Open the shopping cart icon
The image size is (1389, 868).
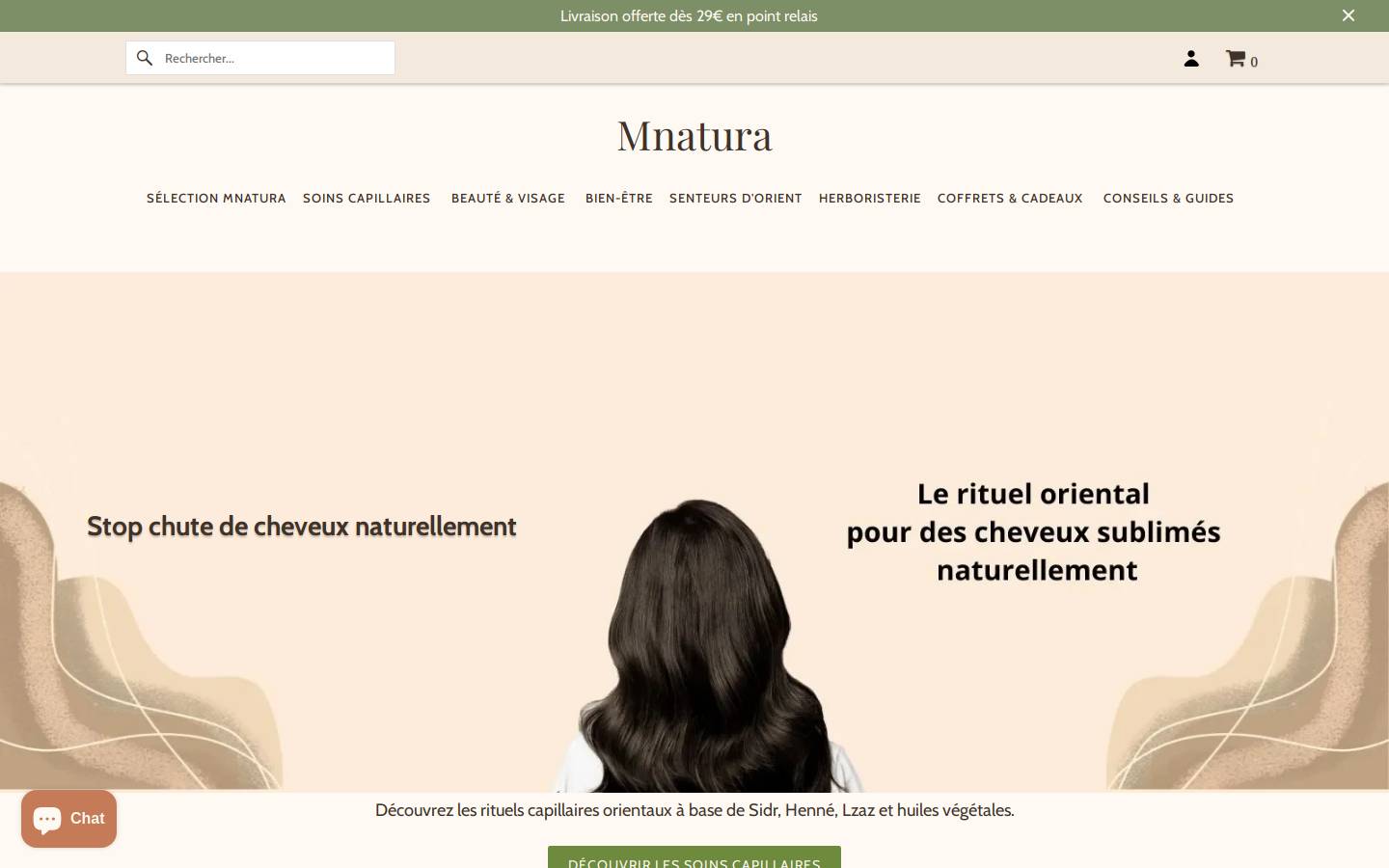(1240, 59)
